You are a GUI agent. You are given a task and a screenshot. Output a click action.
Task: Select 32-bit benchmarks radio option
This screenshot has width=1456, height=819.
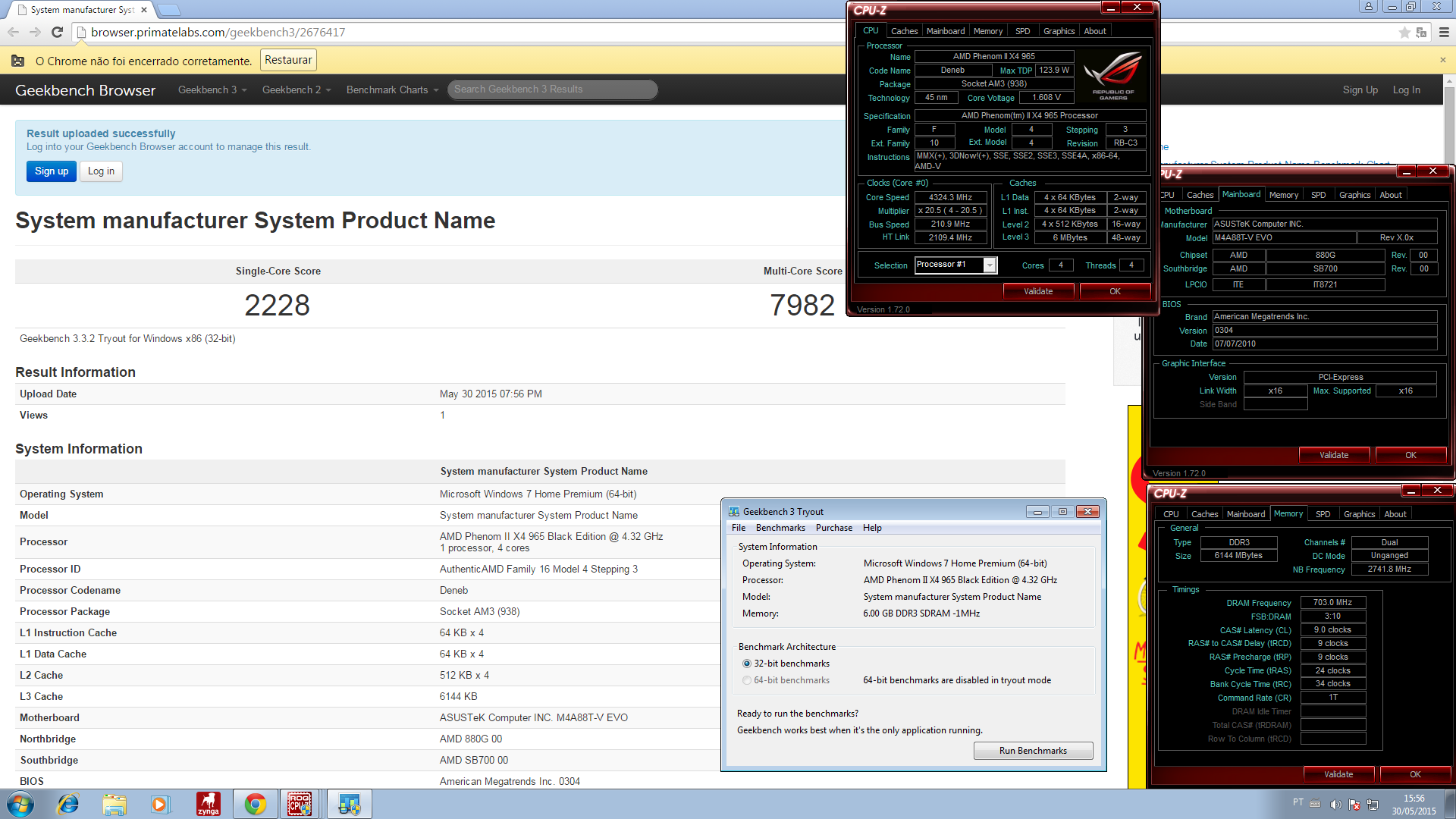747,664
